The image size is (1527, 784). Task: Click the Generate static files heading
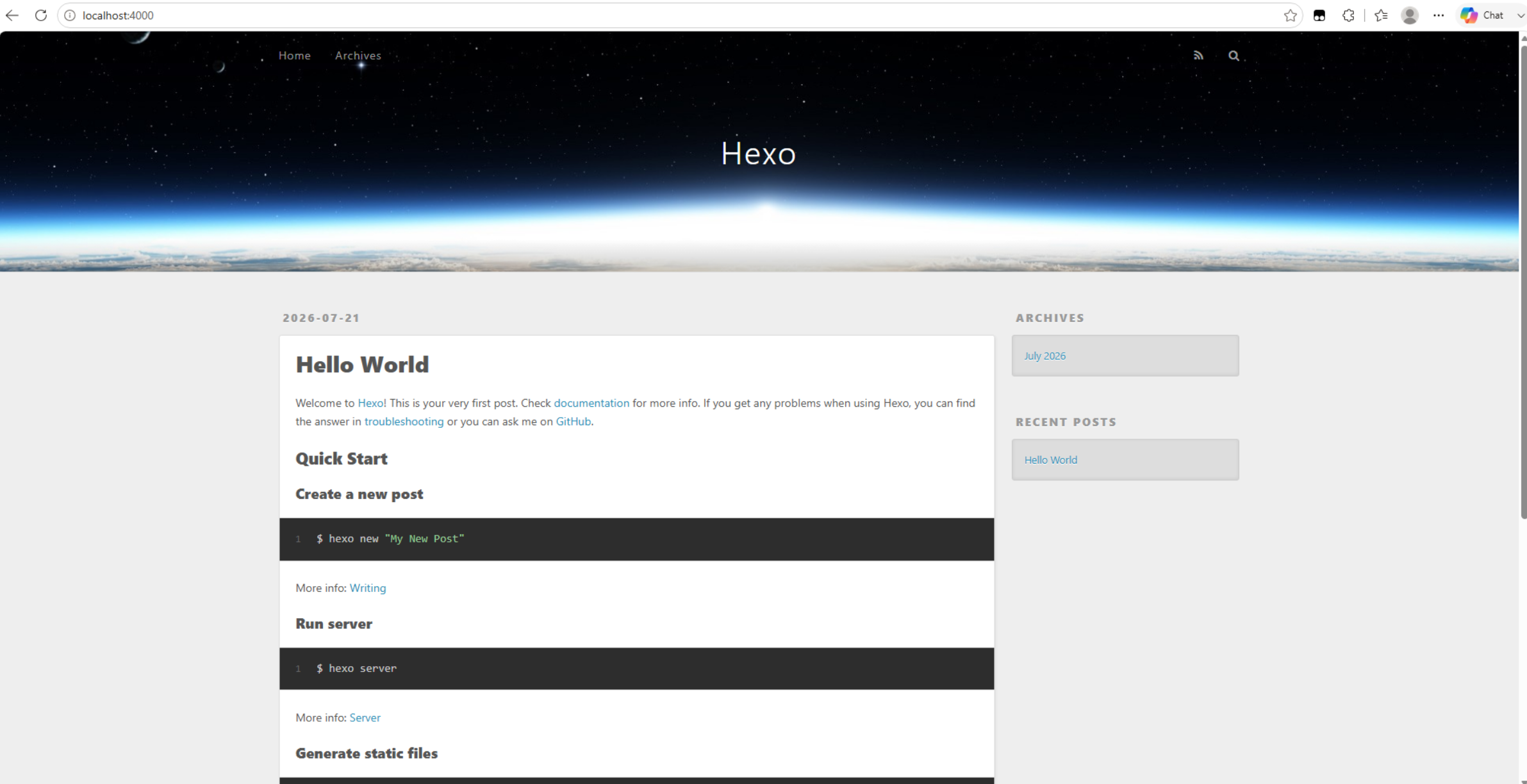367,753
